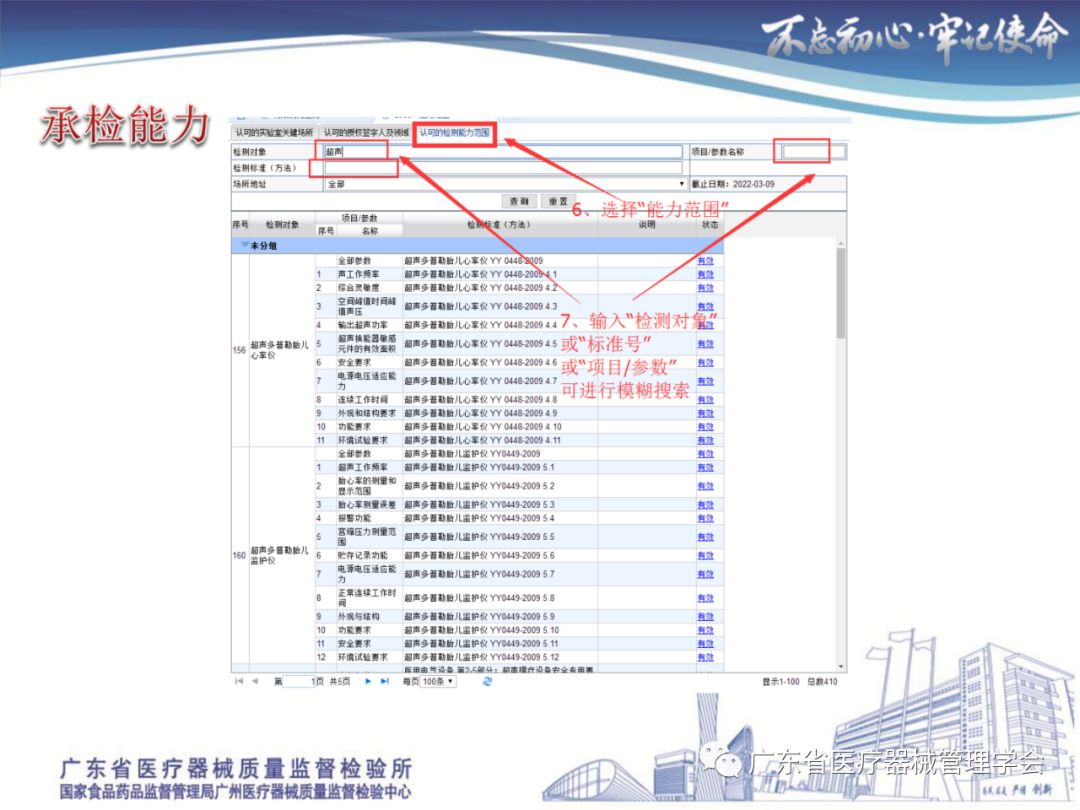Focus the 检测对象 input field

502,152
